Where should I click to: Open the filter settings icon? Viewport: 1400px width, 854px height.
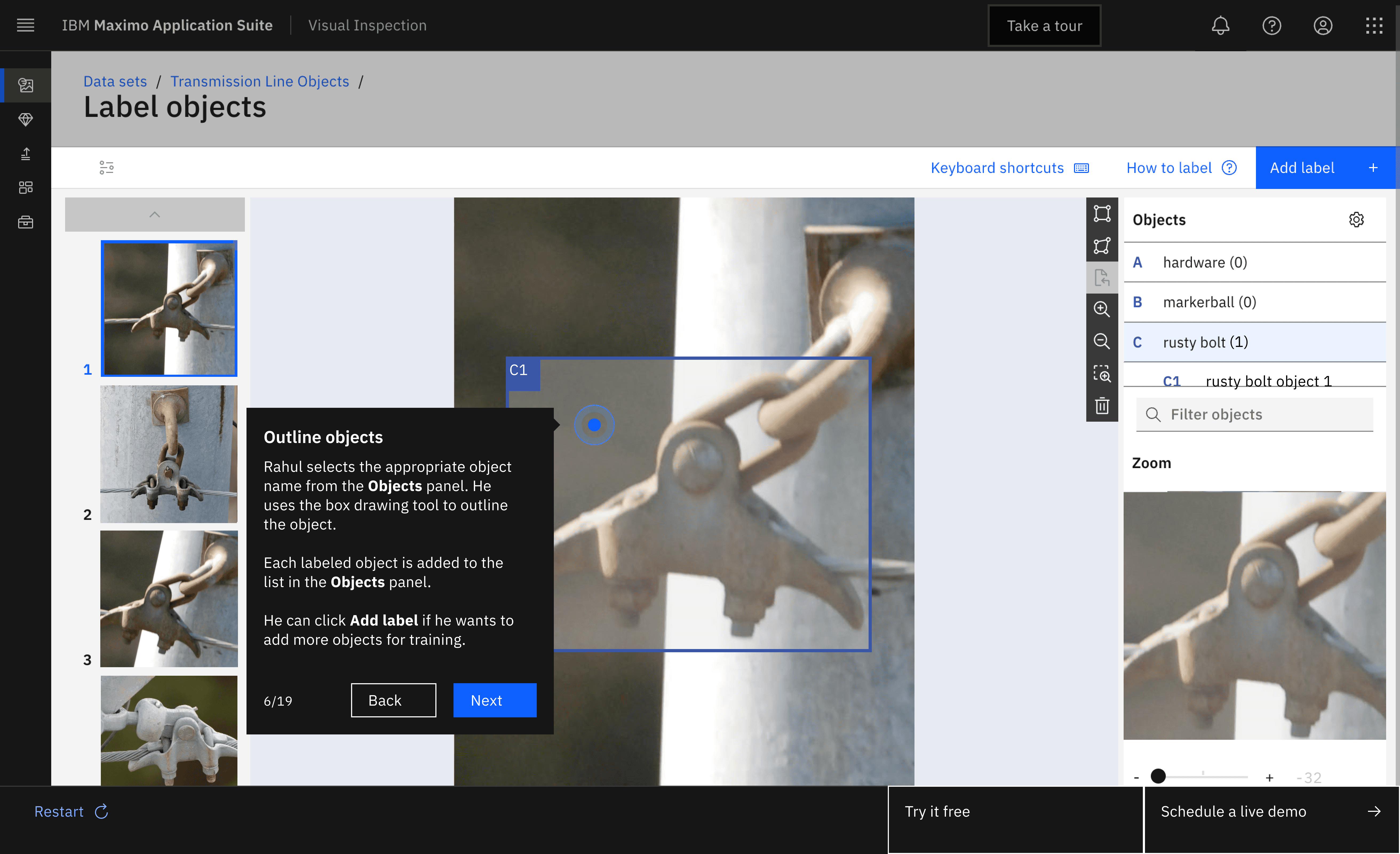point(106,168)
